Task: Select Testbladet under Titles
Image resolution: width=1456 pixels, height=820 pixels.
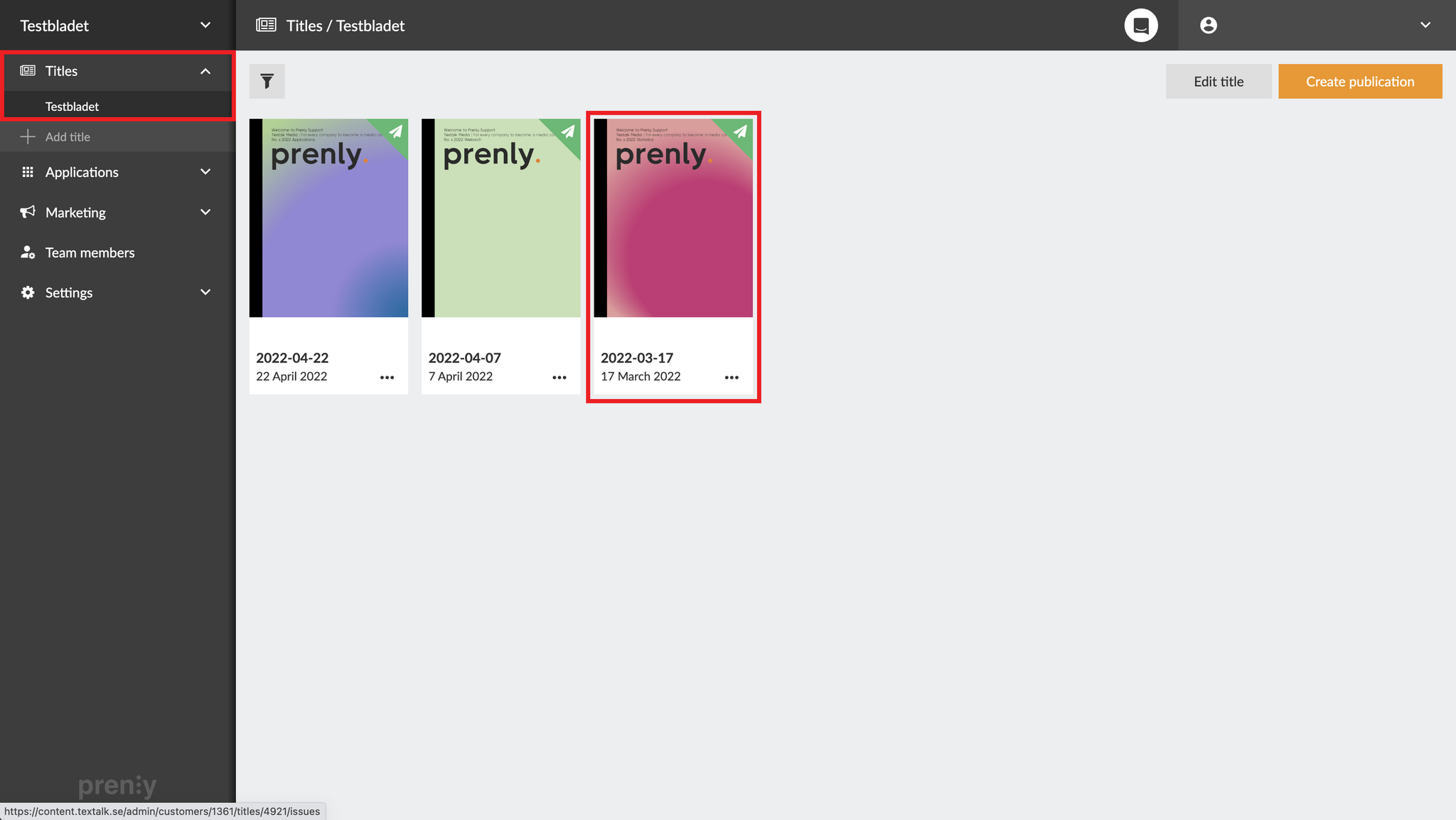Action: [72, 107]
